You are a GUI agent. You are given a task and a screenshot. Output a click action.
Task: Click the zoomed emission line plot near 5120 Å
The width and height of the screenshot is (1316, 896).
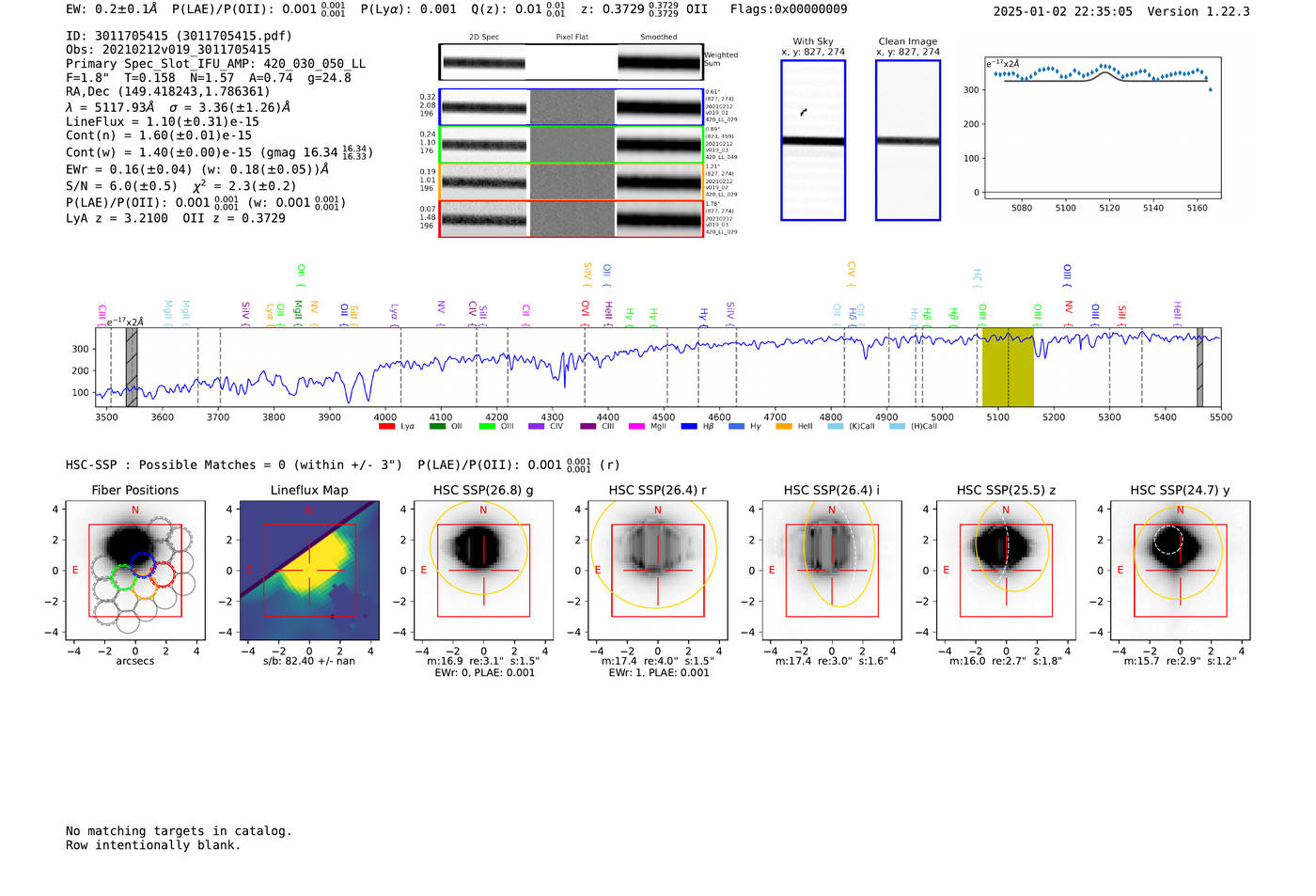1102,129
